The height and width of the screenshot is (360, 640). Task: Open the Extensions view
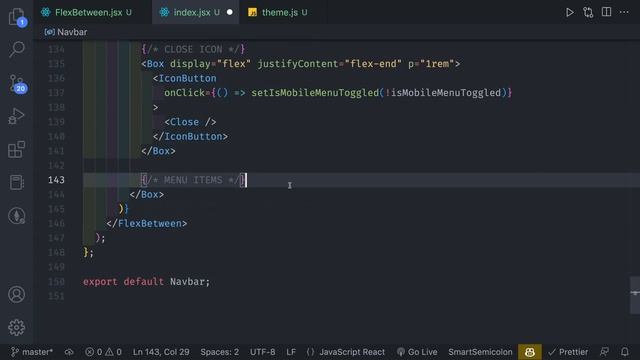[x=17, y=149]
